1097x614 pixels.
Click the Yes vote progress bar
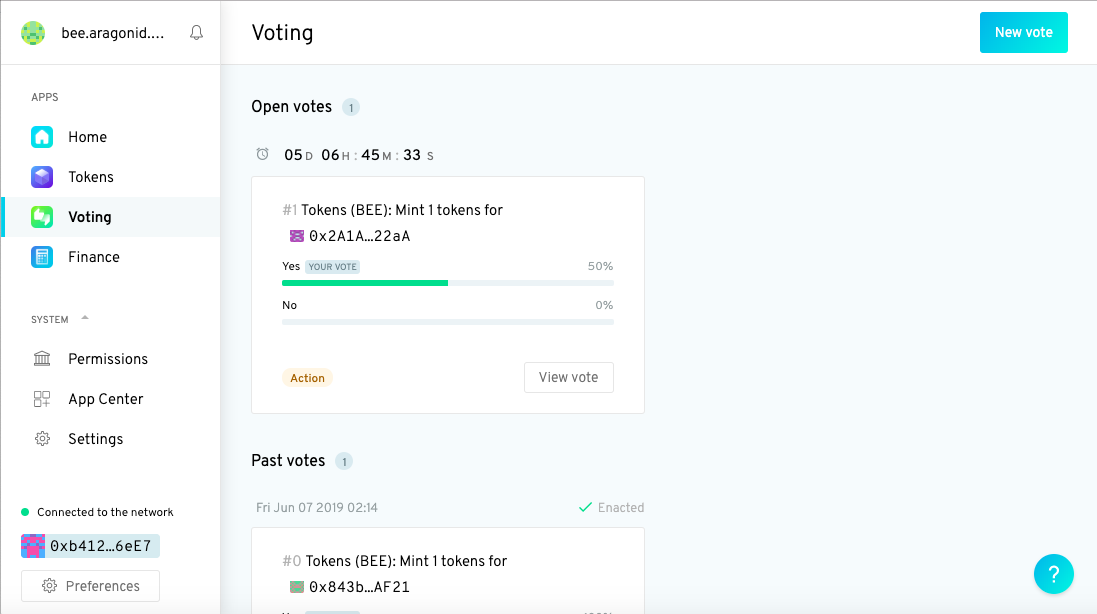tap(448, 283)
